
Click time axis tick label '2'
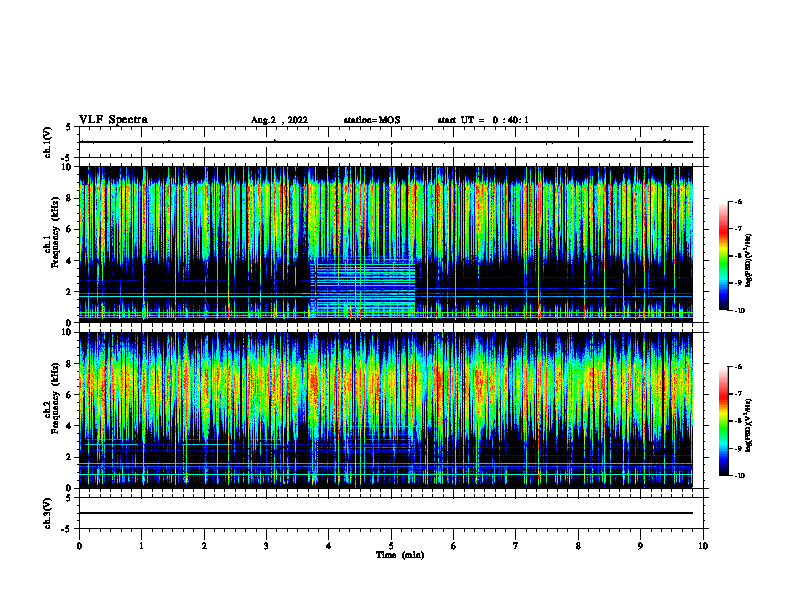(x=204, y=546)
